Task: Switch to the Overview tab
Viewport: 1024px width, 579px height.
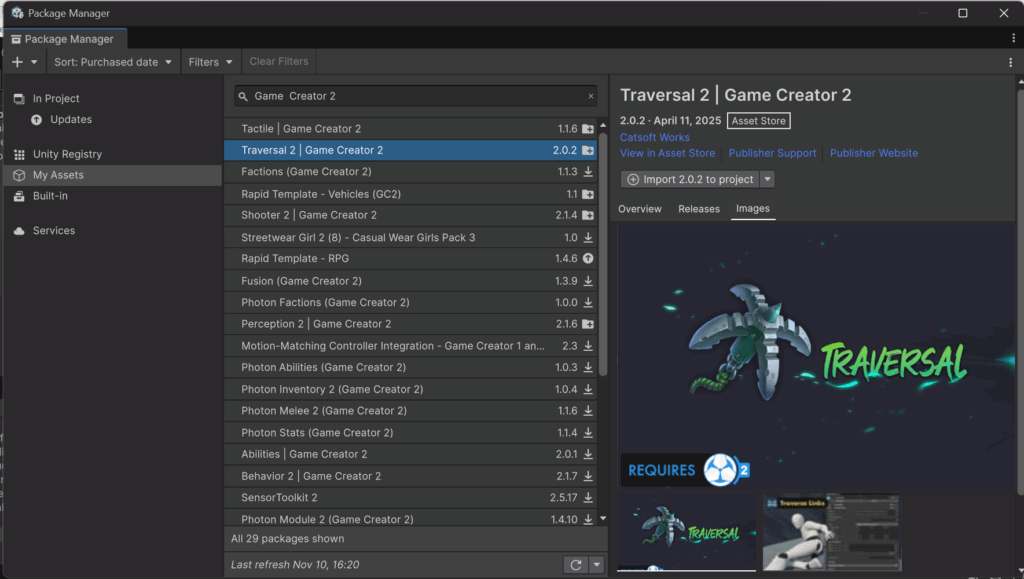Action: point(640,209)
